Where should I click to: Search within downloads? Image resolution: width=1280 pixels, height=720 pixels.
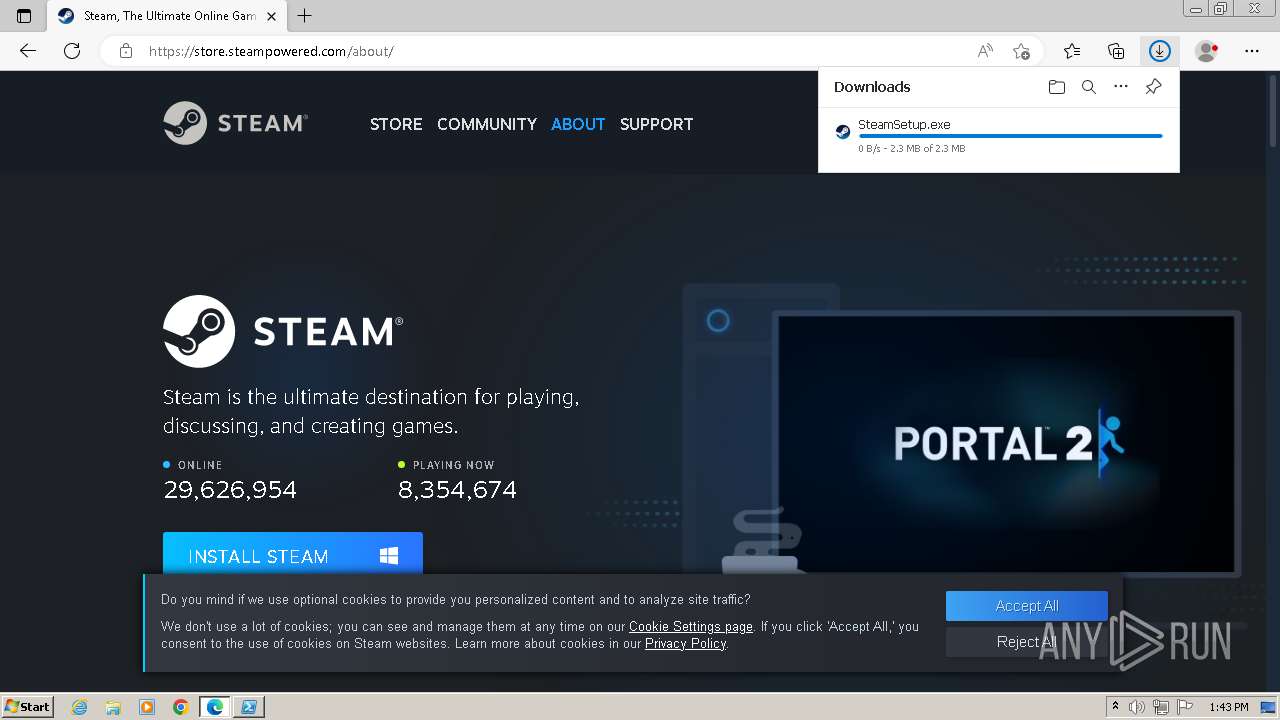[x=1089, y=87]
